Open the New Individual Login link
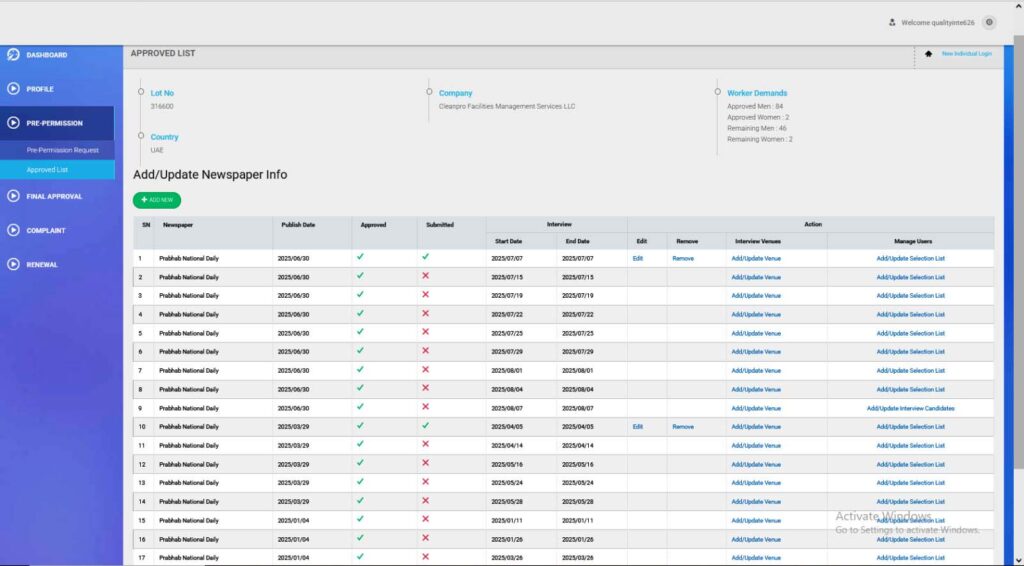The width and height of the screenshot is (1024, 566). (966, 54)
